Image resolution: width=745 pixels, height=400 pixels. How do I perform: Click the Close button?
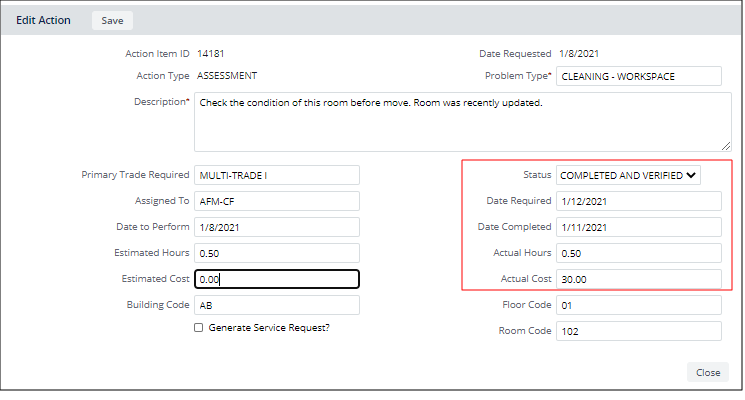click(708, 372)
